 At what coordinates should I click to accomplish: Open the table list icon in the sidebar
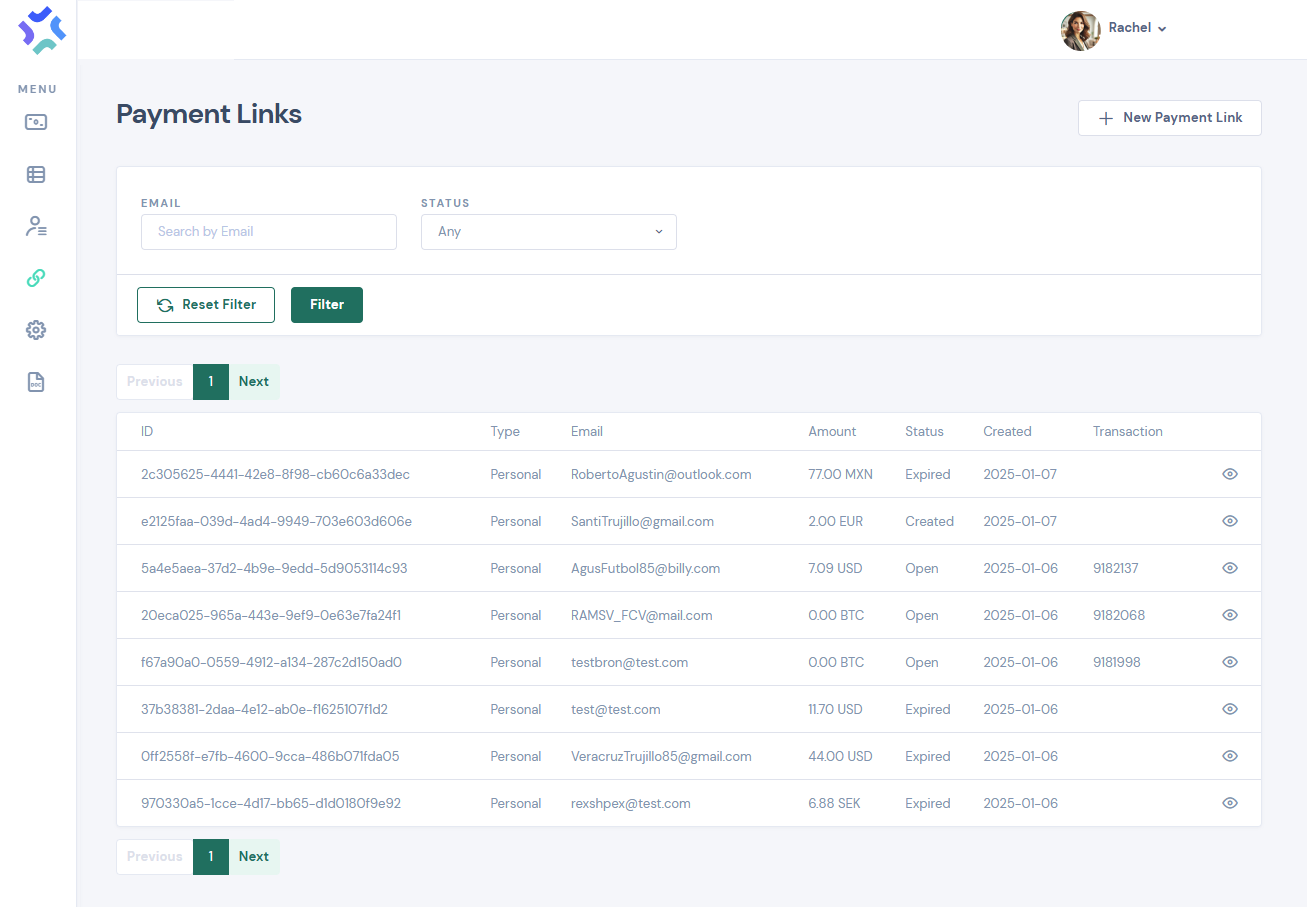[x=36, y=174]
